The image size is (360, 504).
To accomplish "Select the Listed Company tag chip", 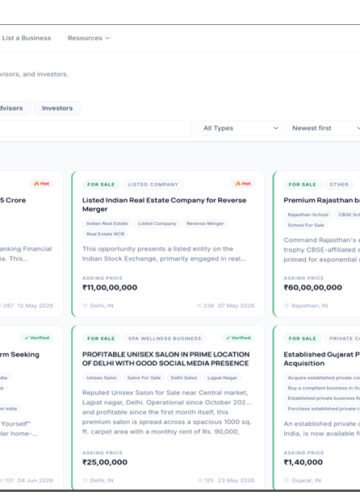I will [x=157, y=223].
